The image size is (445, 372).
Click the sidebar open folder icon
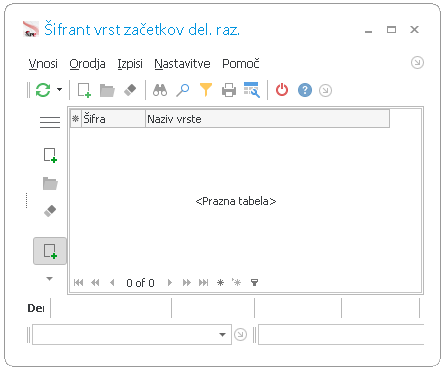[50, 183]
